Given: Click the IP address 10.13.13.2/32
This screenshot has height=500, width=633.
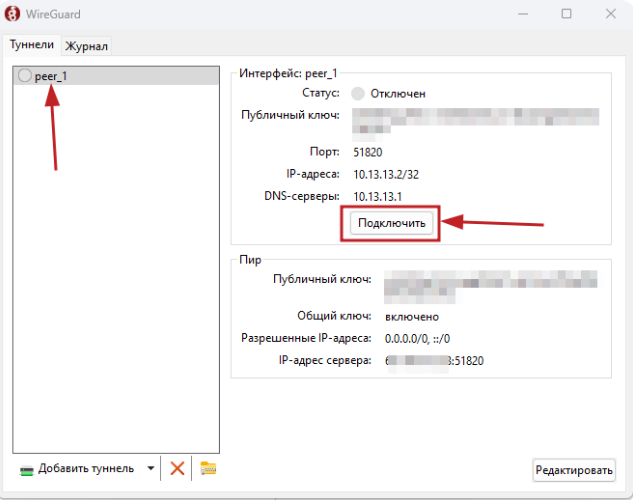Looking at the screenshot, I should click(386, 174).
